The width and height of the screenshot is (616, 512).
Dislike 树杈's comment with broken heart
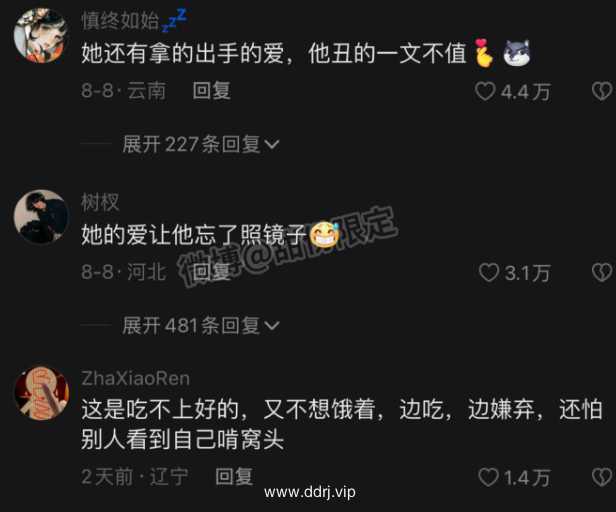pos(602,272)
